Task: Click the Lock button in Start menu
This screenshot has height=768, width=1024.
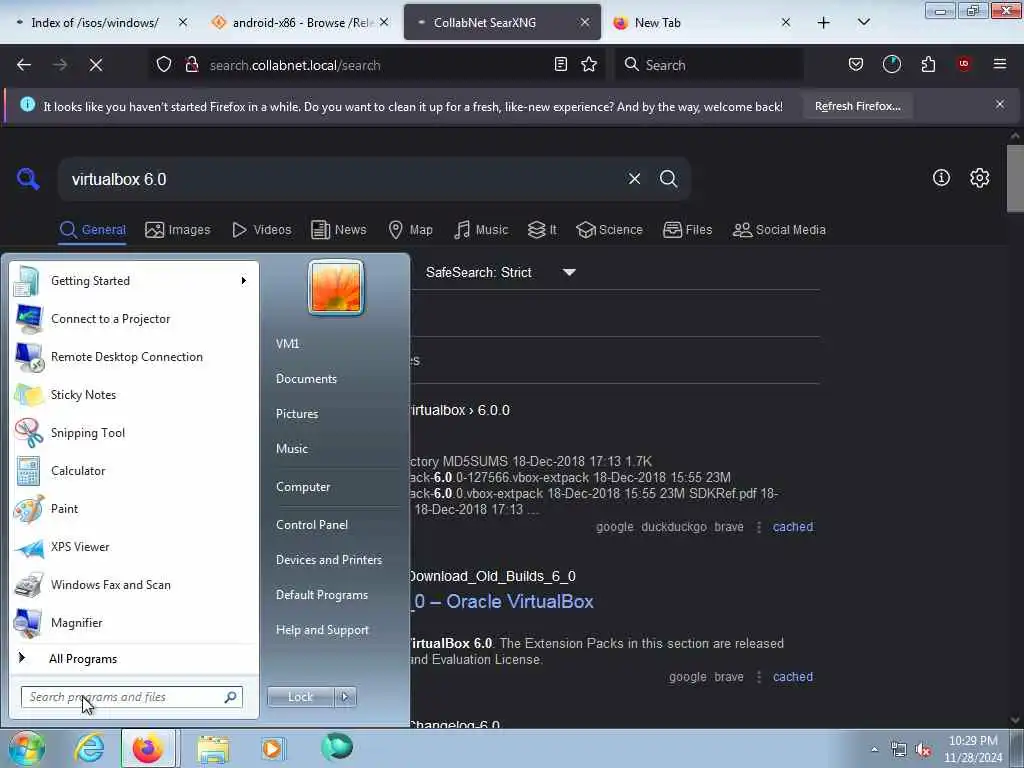Action: pyautogui.click(x=300, y=697)
